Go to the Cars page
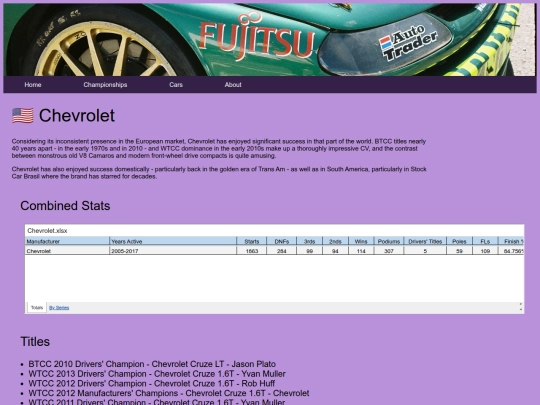The height and width of the screenshot is (405, 540). (x=176, y=85)
